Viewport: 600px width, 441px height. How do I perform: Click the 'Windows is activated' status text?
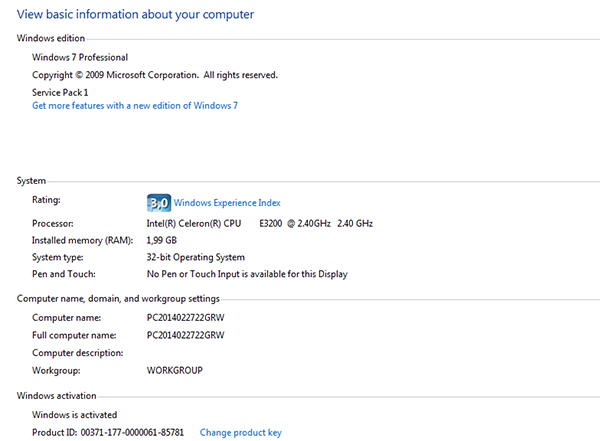tap(75, 415)
